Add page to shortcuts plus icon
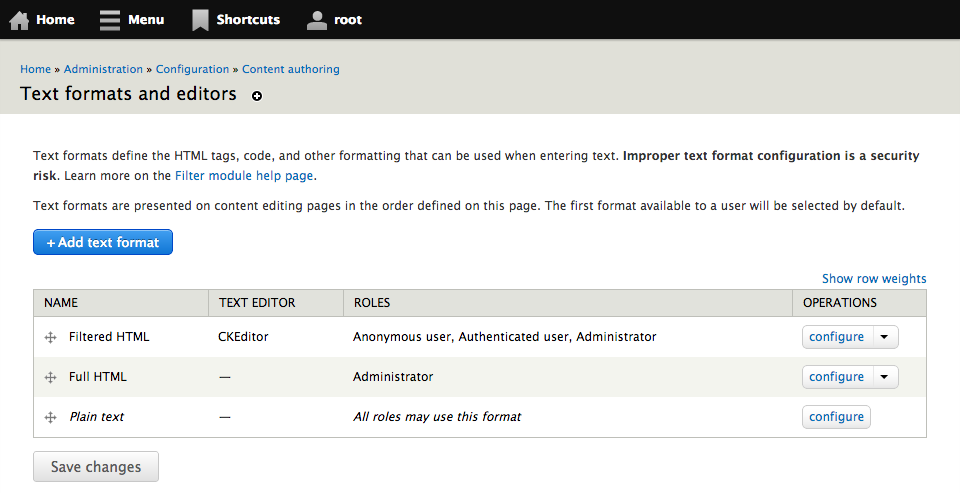This screenshot has height=493, width=960. point(257,96)
